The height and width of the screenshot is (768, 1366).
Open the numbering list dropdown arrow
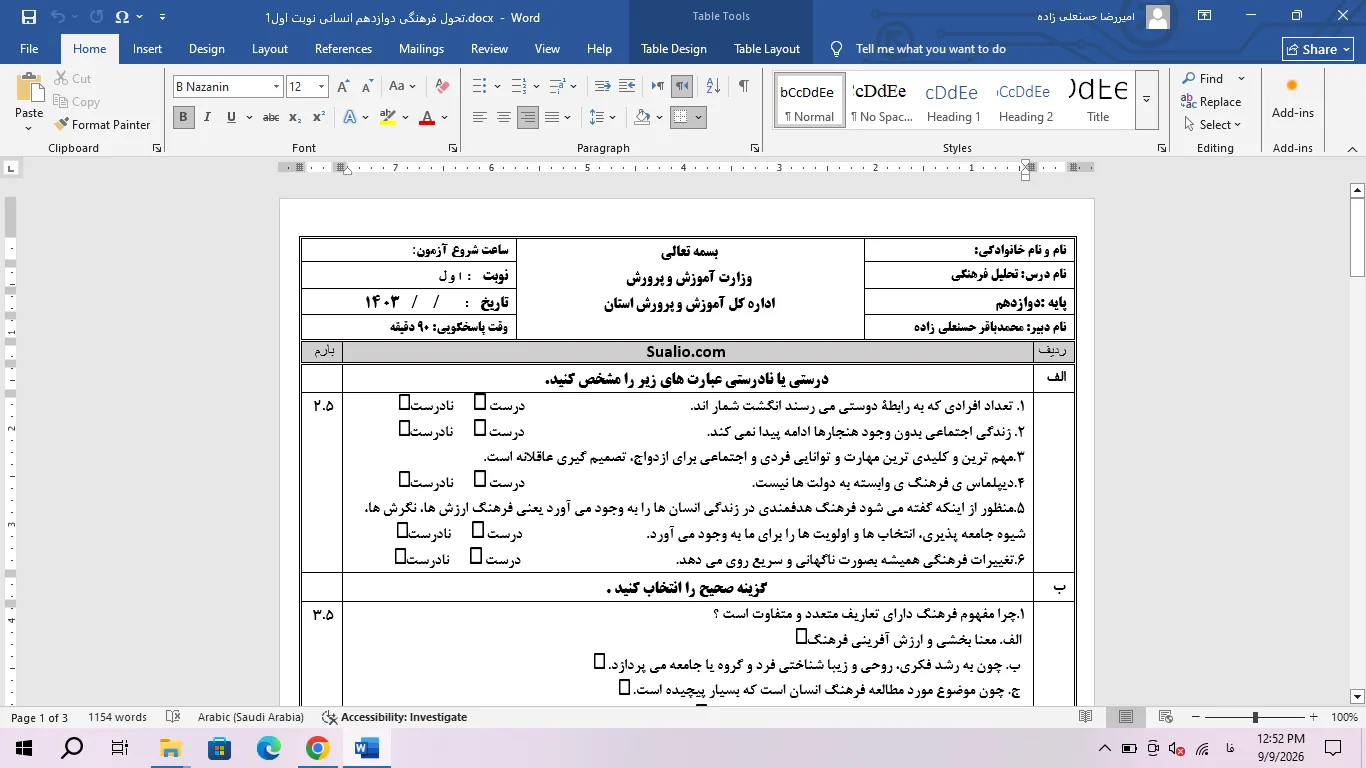[x=536, y=87]
